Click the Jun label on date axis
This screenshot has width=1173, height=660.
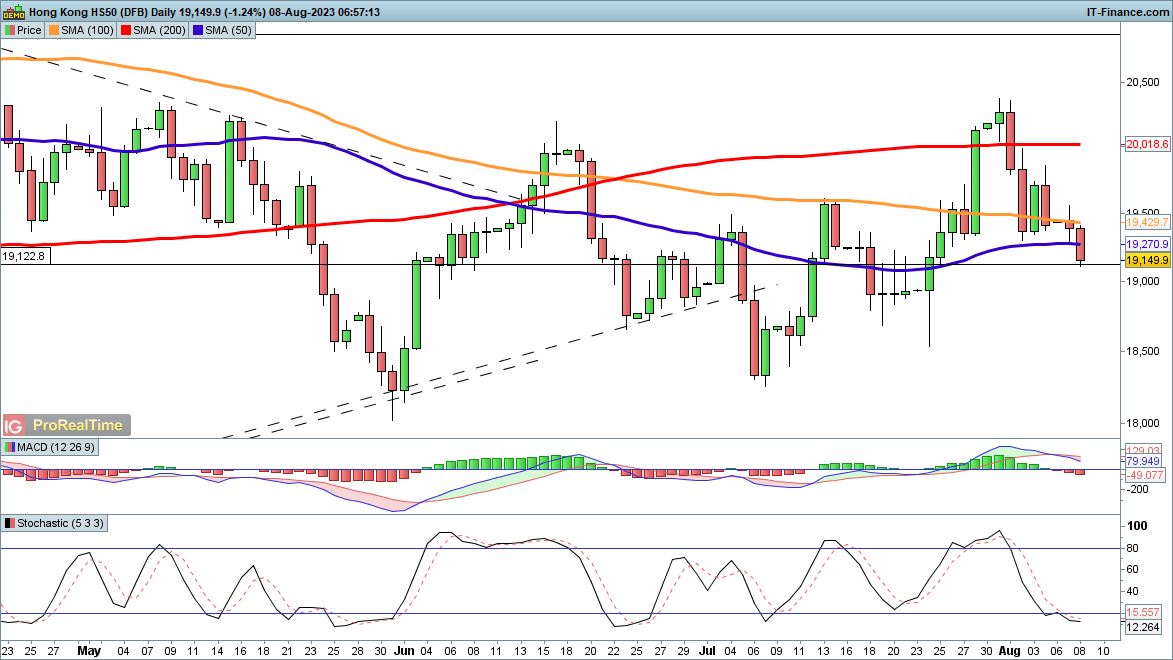(x=404, y=651)
